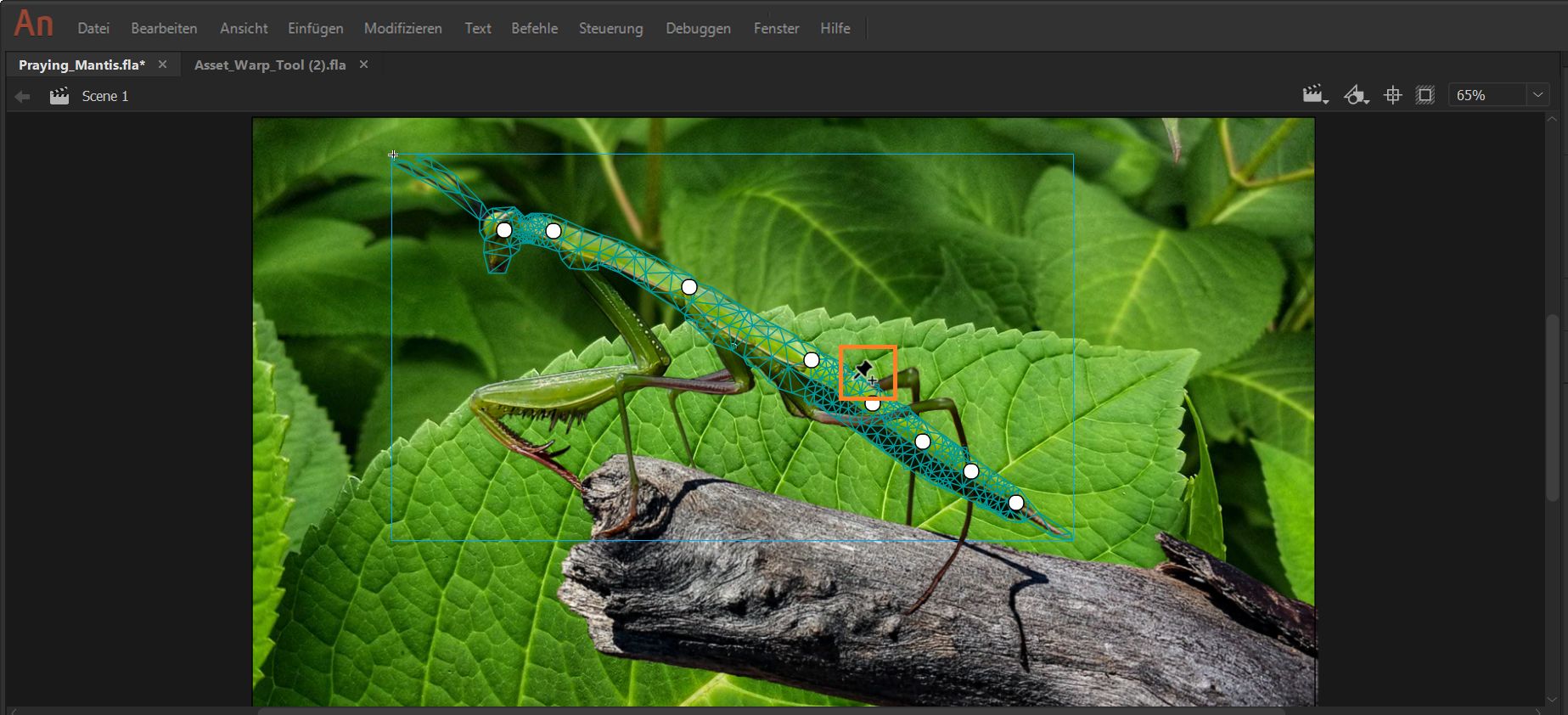Open the Befehle menu
1568x715 pixels.
tap(535, 28)
